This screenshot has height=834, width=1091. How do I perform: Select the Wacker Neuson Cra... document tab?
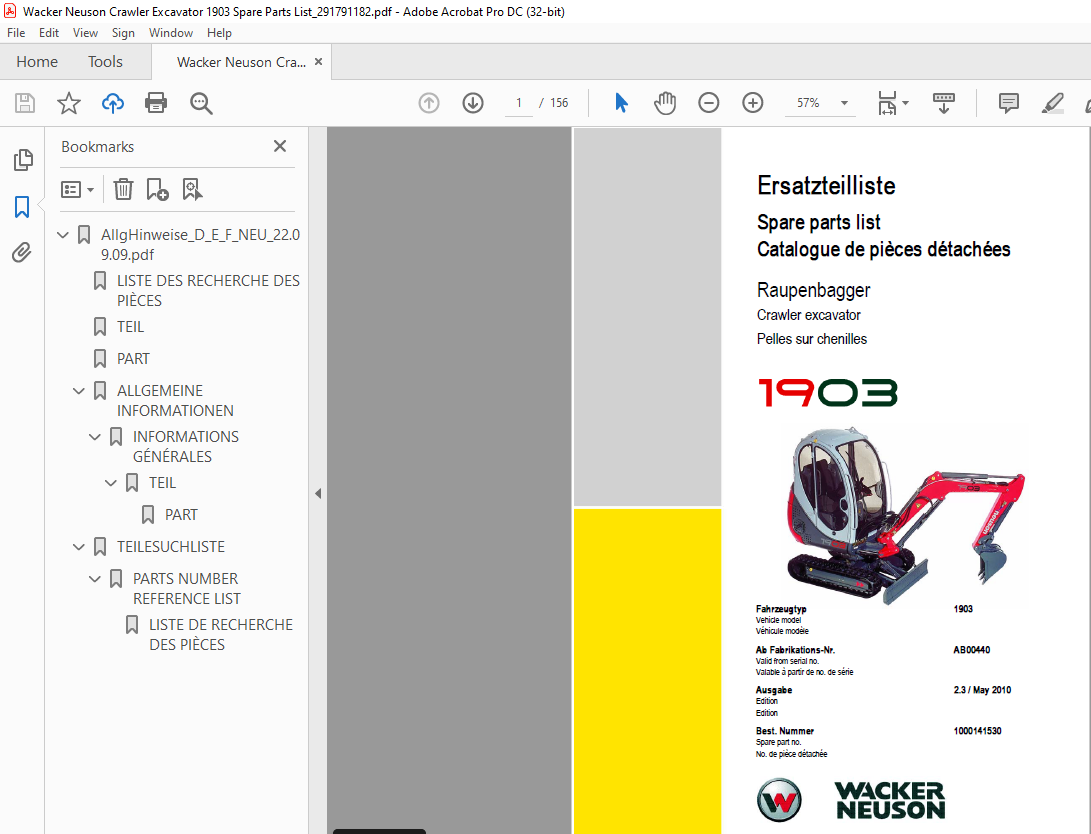(x=241, y=62)
